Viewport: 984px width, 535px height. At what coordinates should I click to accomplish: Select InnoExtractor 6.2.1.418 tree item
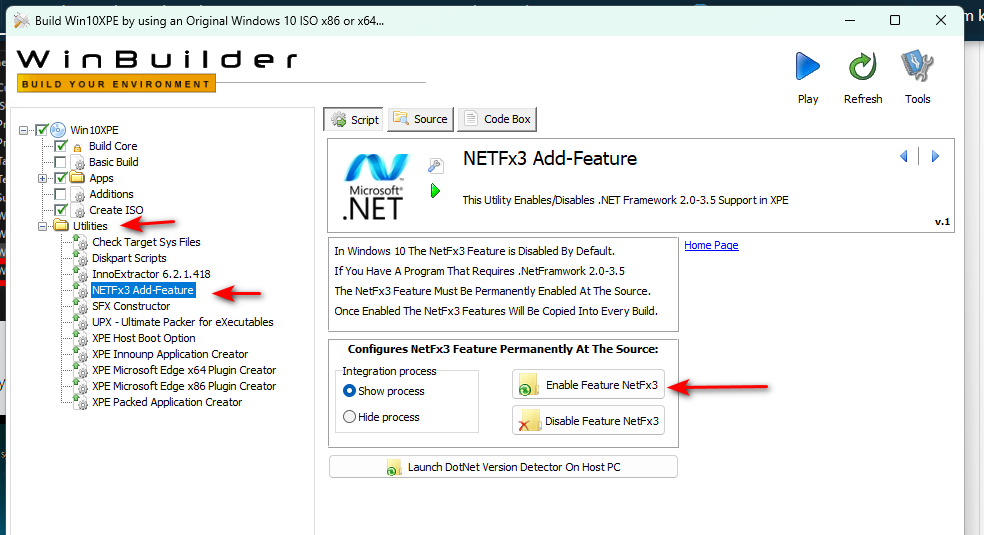point(151,274)
